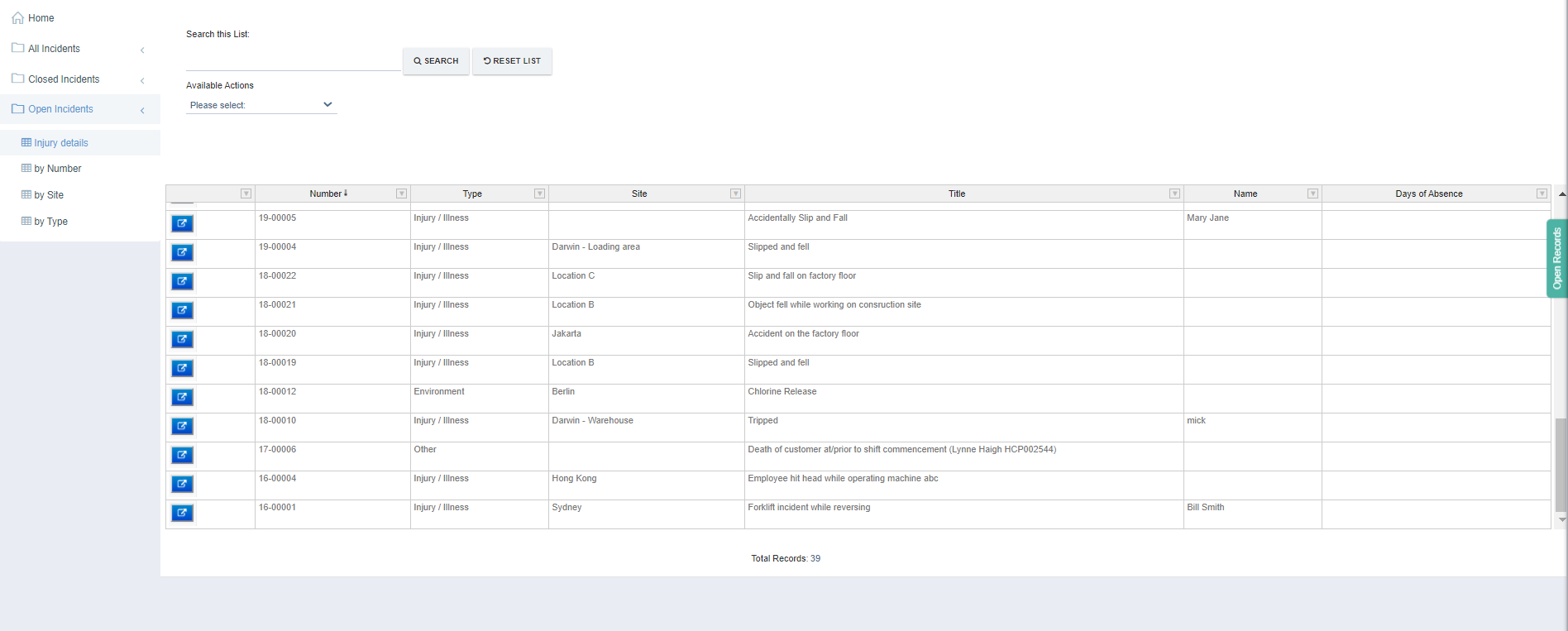
Task: Click the Search this List input field
Action: click(293, 61)
